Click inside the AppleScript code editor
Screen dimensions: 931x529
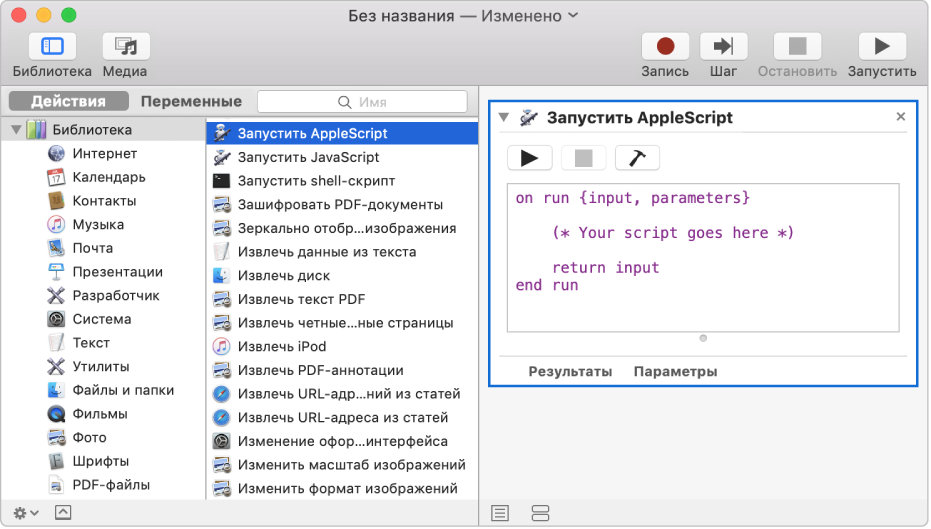point(703,258)
